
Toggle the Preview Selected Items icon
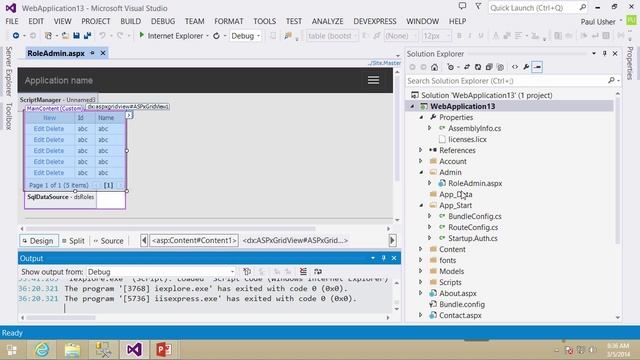click(537, 67)
